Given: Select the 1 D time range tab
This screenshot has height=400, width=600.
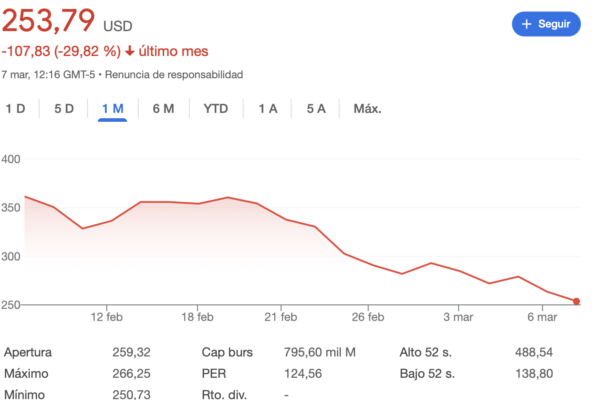Looking at the screenshot, I should (x=15, y=109).
